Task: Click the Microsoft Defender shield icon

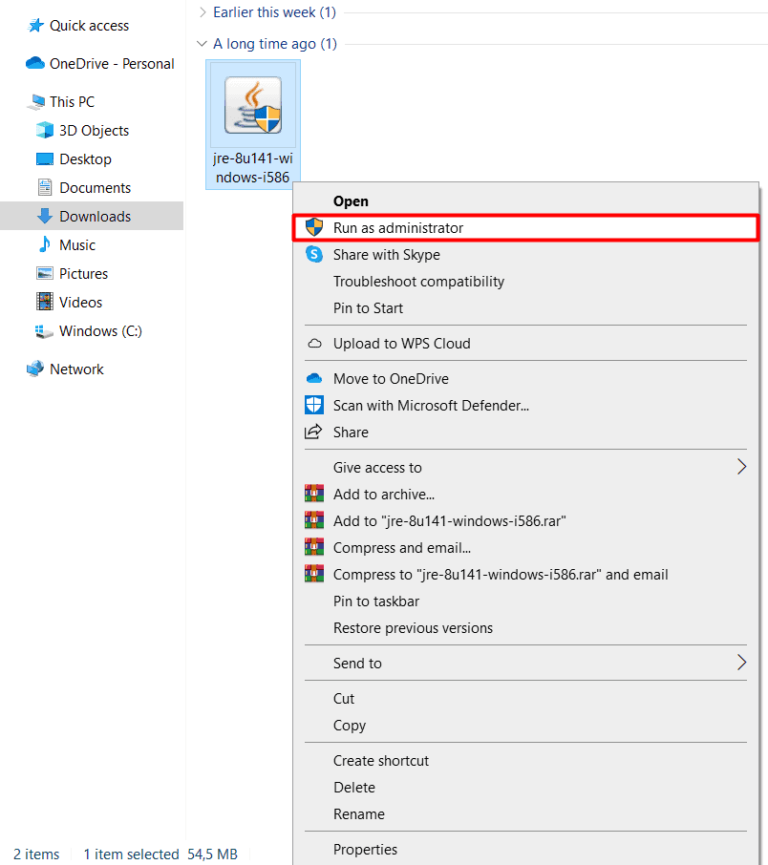Action: pos(314,405)
